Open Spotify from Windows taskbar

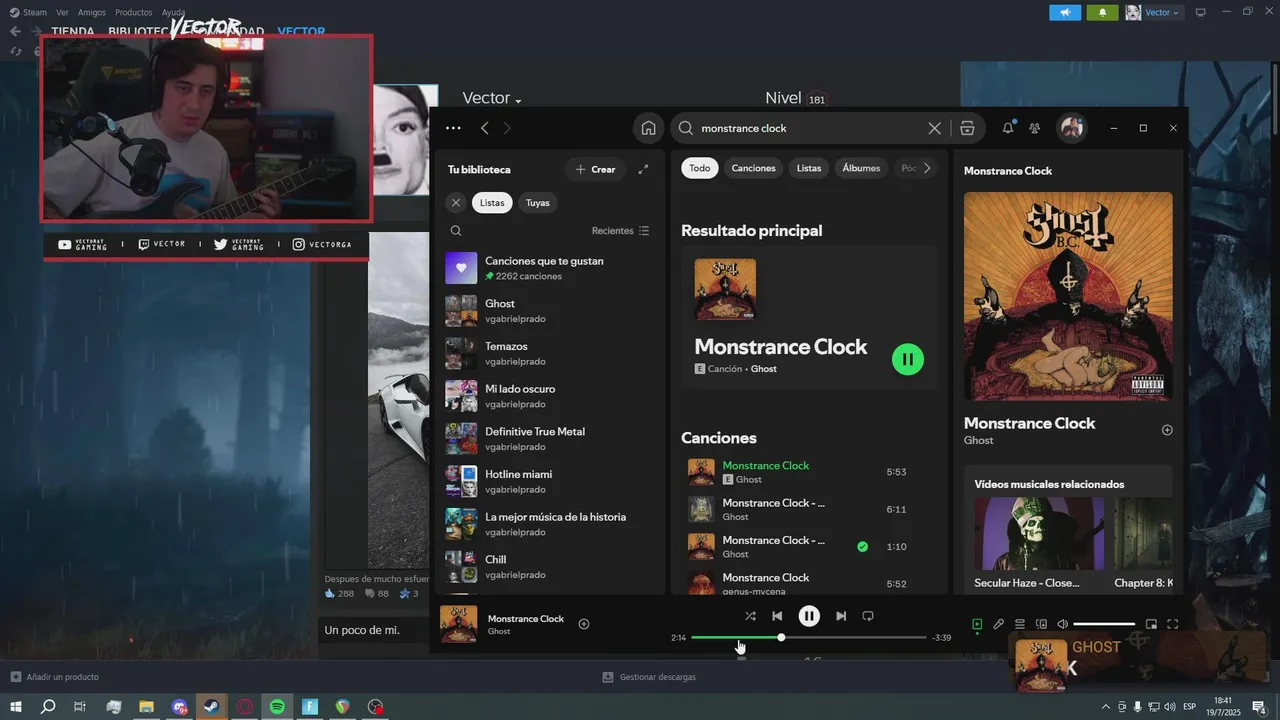[x=277, y=706]
